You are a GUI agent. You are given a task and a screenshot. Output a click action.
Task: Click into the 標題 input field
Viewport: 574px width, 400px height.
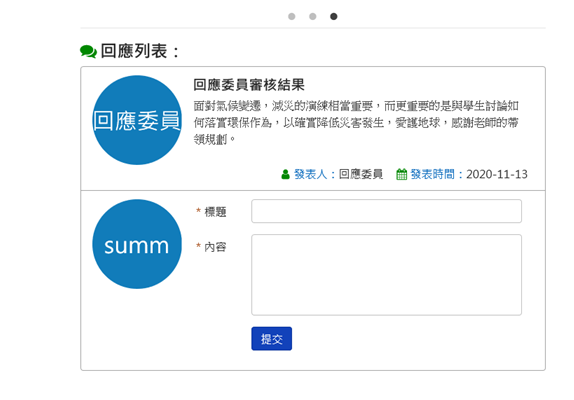(x=387, y=211)
